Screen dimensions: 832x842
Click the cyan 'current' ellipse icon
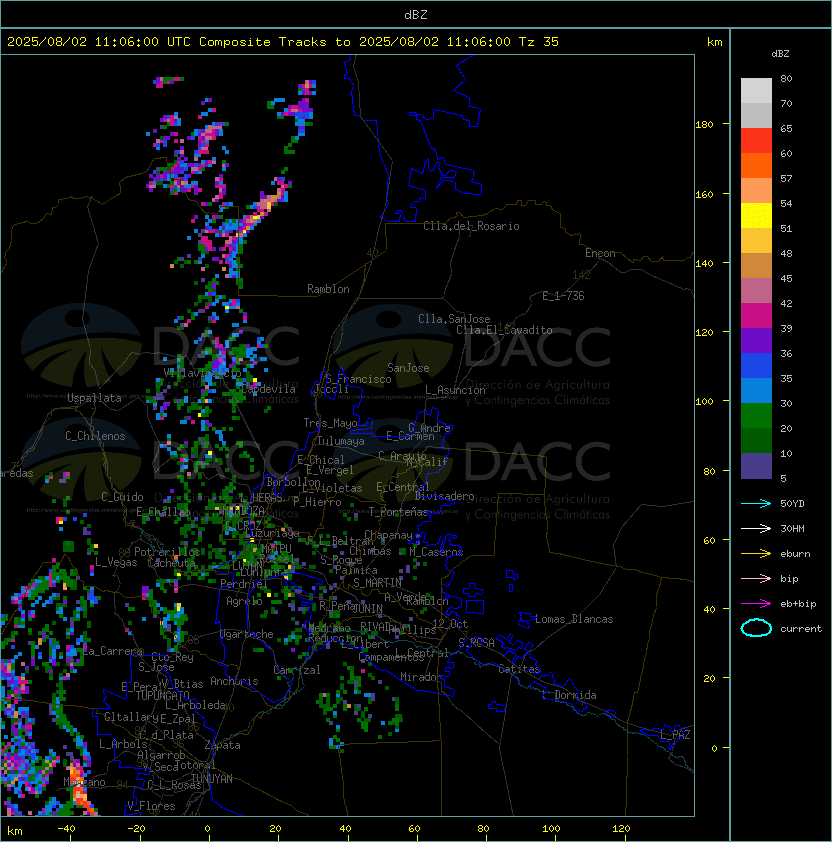[x=756, y=628]
